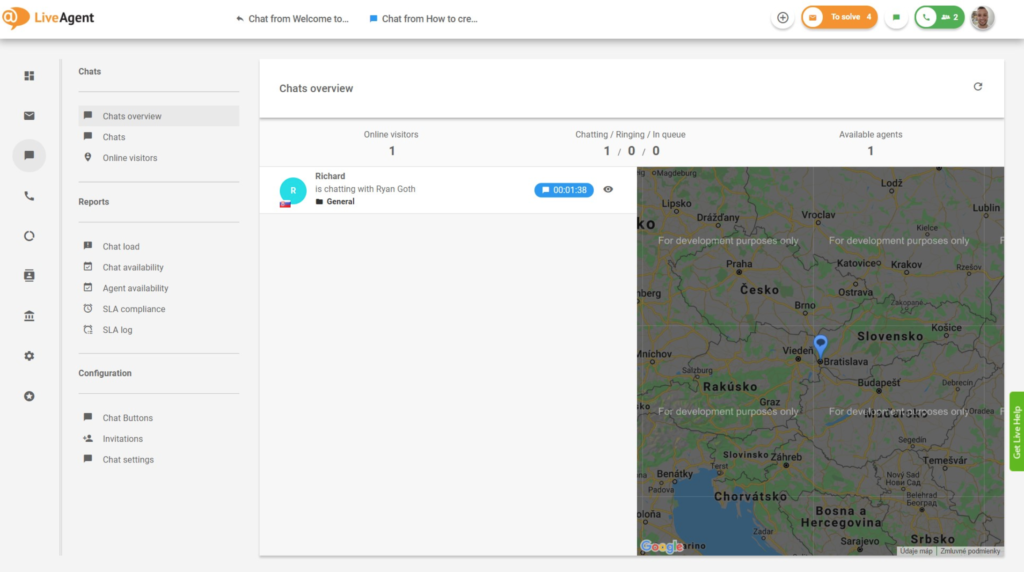The width and height of the screenshot is (1024, 572).
Task: Open the Configuration gear icon in sidebar
Action: [29, 356]
